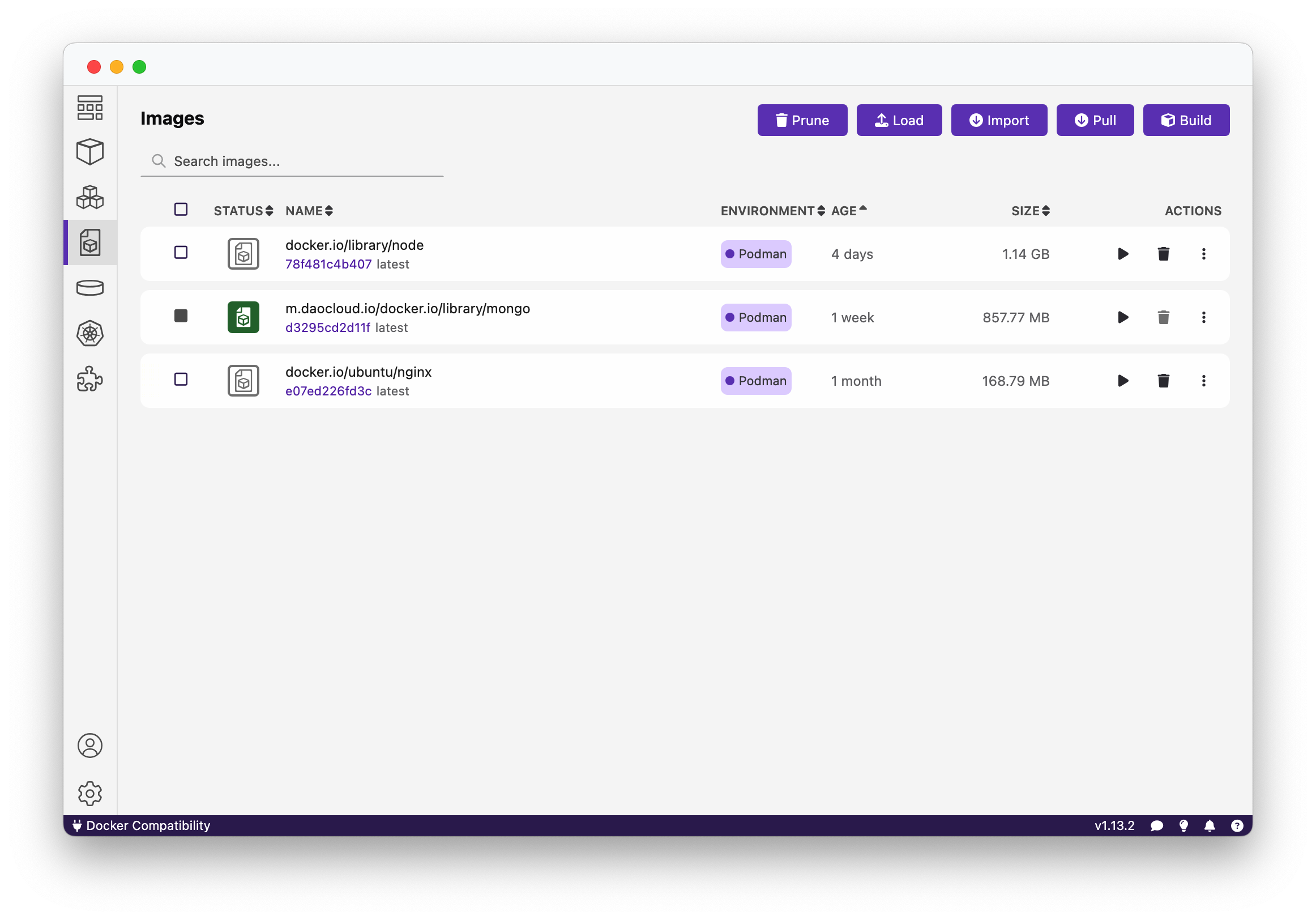Delete the ubuntu/nginx image
Screen dimensions: 1316x920
coord(1163,381)
